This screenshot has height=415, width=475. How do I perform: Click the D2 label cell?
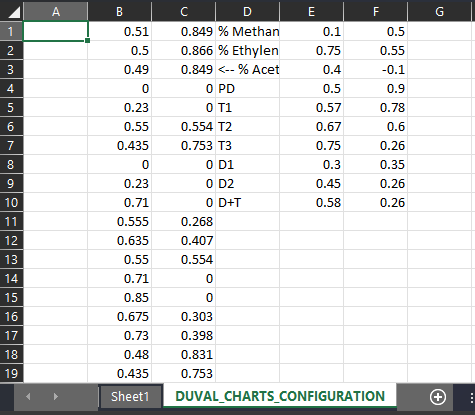point(248,183)
